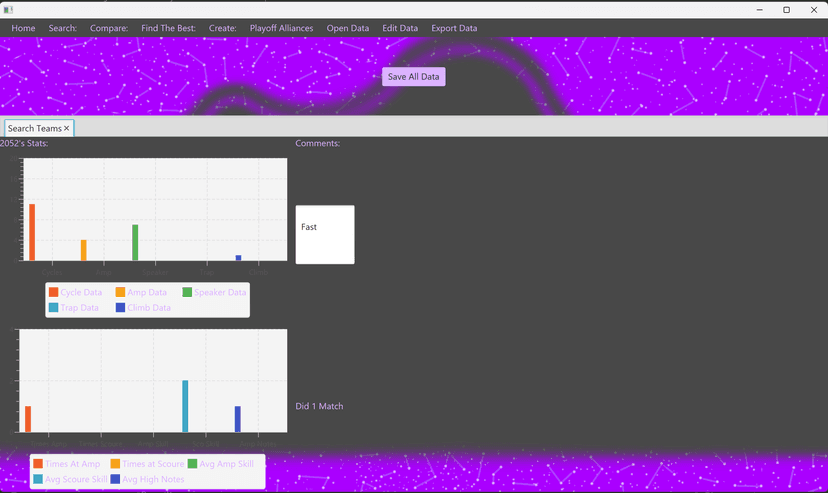The height and width of the screenshot is (493, 828).
Task: Click the Fast comment box
Action: click(x=325, y=234)
